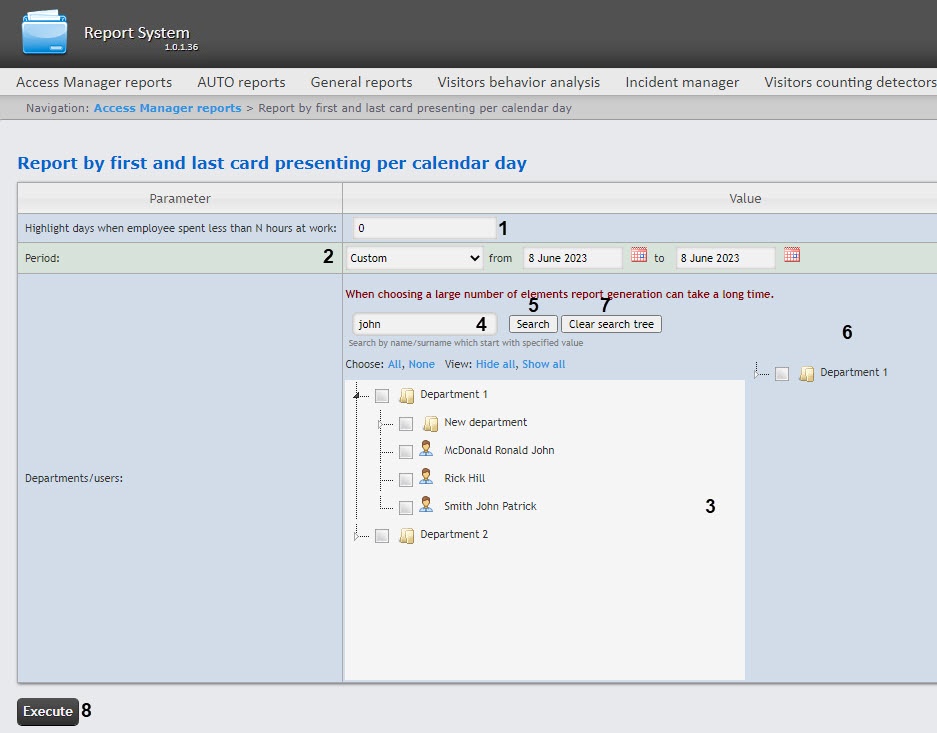Image resolution: width=937 pixels, height=733 pixels.
Task: Click the McDonald Ronald John user icon
Action: tap(427, 450)
